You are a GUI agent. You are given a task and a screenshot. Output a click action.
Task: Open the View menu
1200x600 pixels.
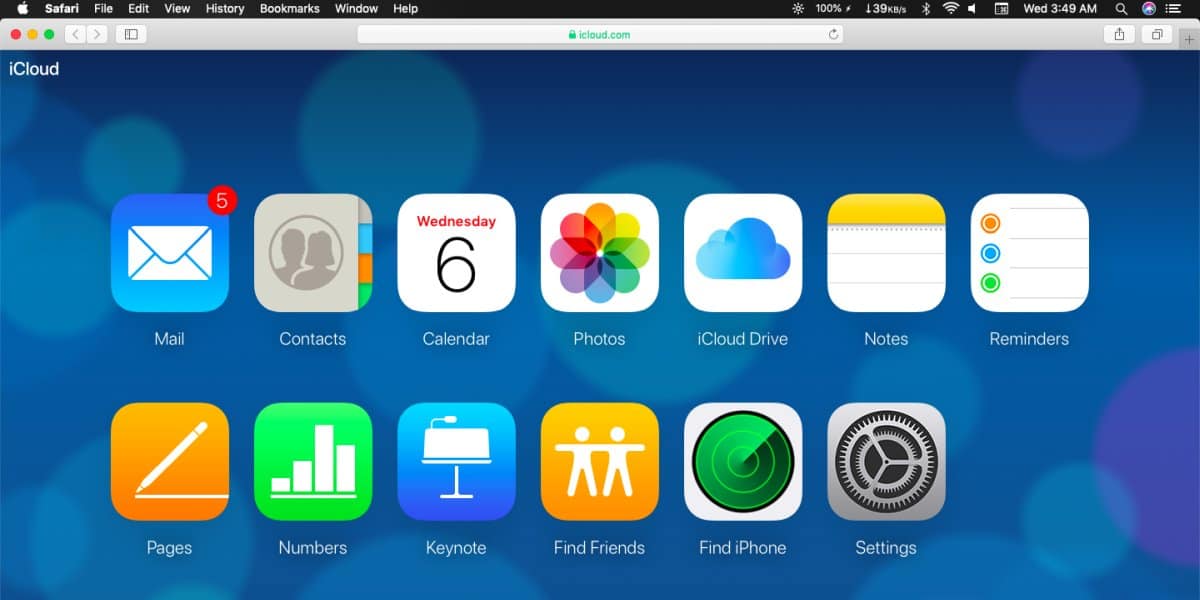[177, 8]
